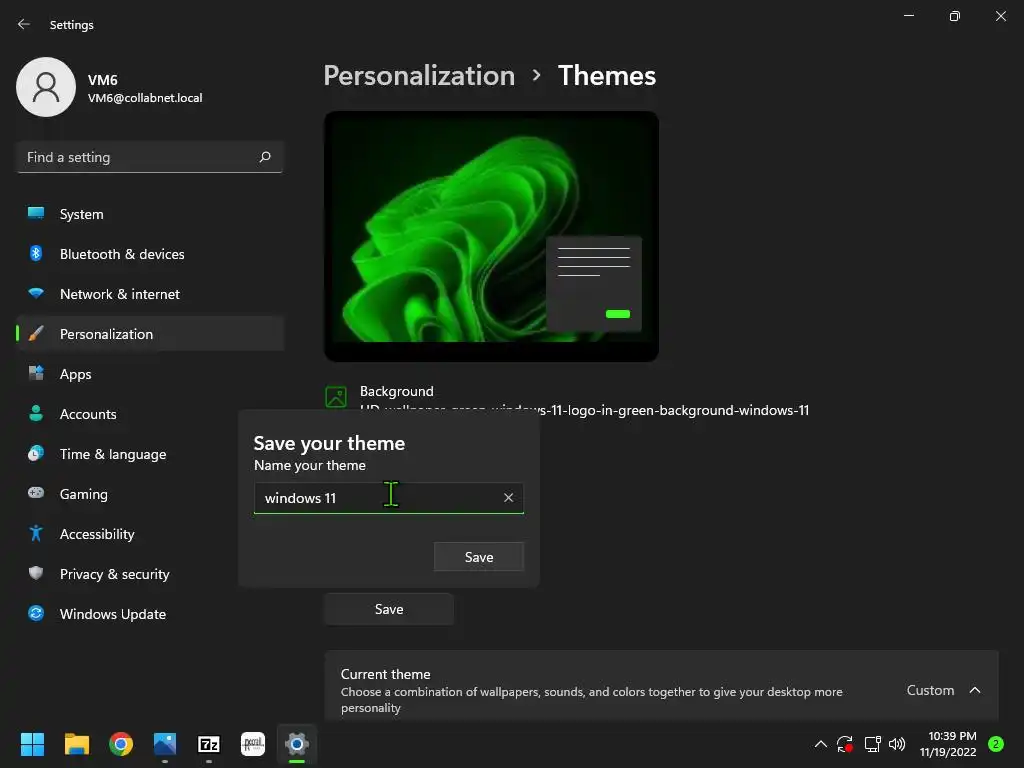
Task: Click the Time & language clock icon
Action: click(36, 453)
